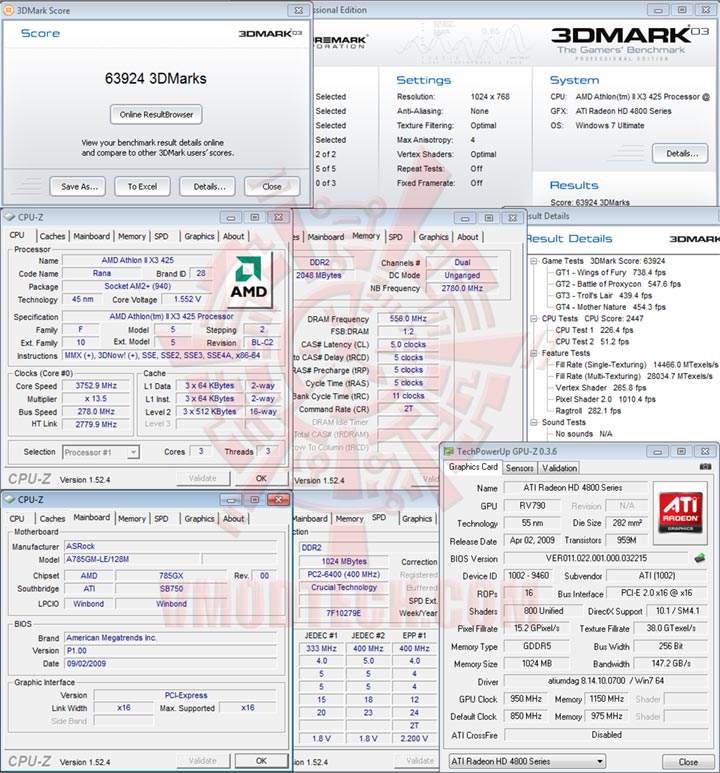Screen dimensions: 720x773
Task: Collapse the Game Tests tree node
Action: [534, 261]
